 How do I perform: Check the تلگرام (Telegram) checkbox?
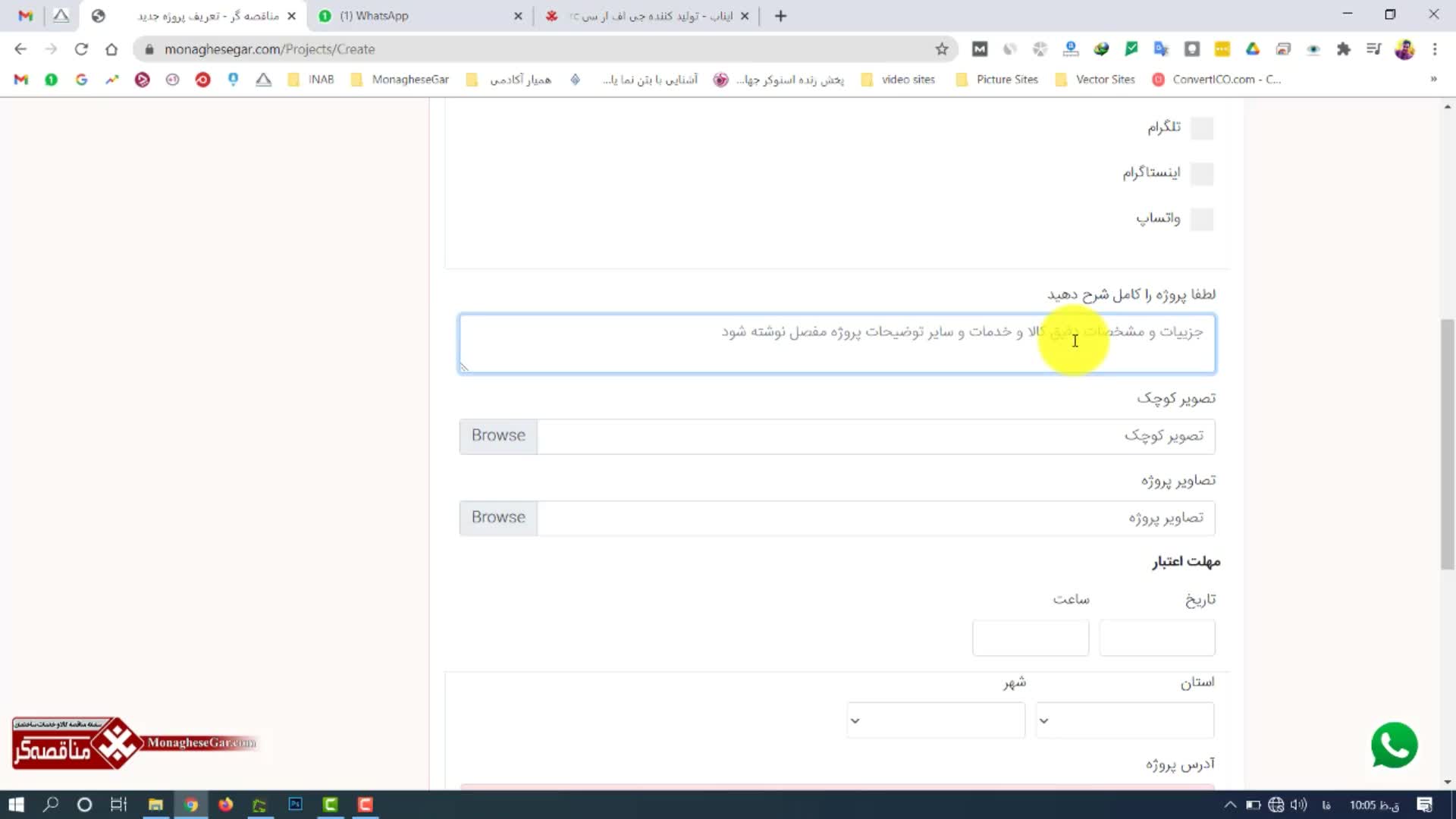[x=1201, y=128]
